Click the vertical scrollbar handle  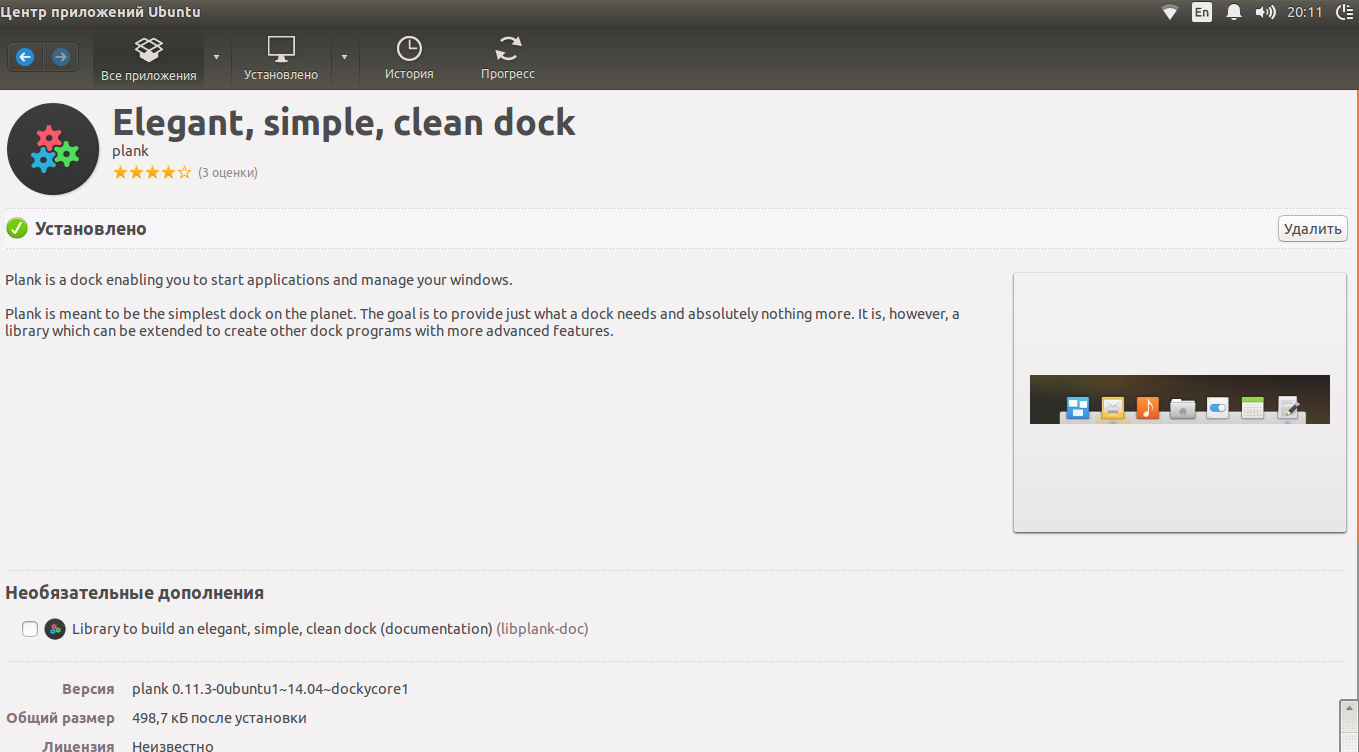1349,725
